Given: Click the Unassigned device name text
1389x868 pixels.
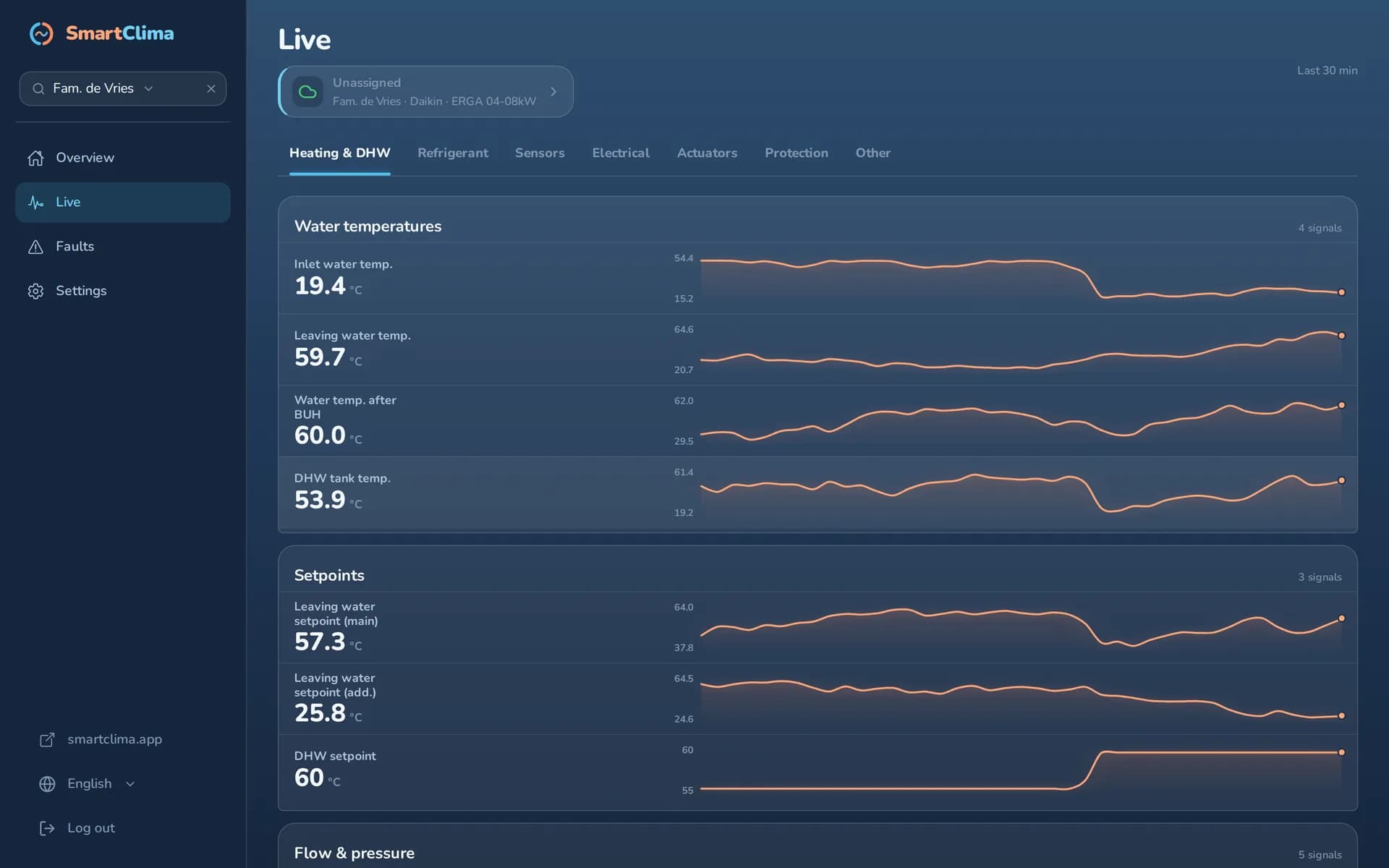Looking at the screenshot, I should [367, 82].
